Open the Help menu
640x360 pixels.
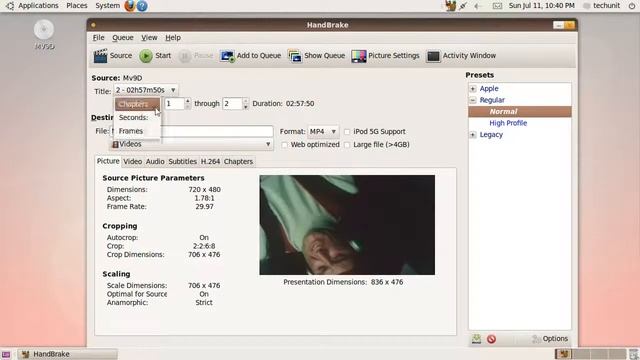[x=173, y=38]
